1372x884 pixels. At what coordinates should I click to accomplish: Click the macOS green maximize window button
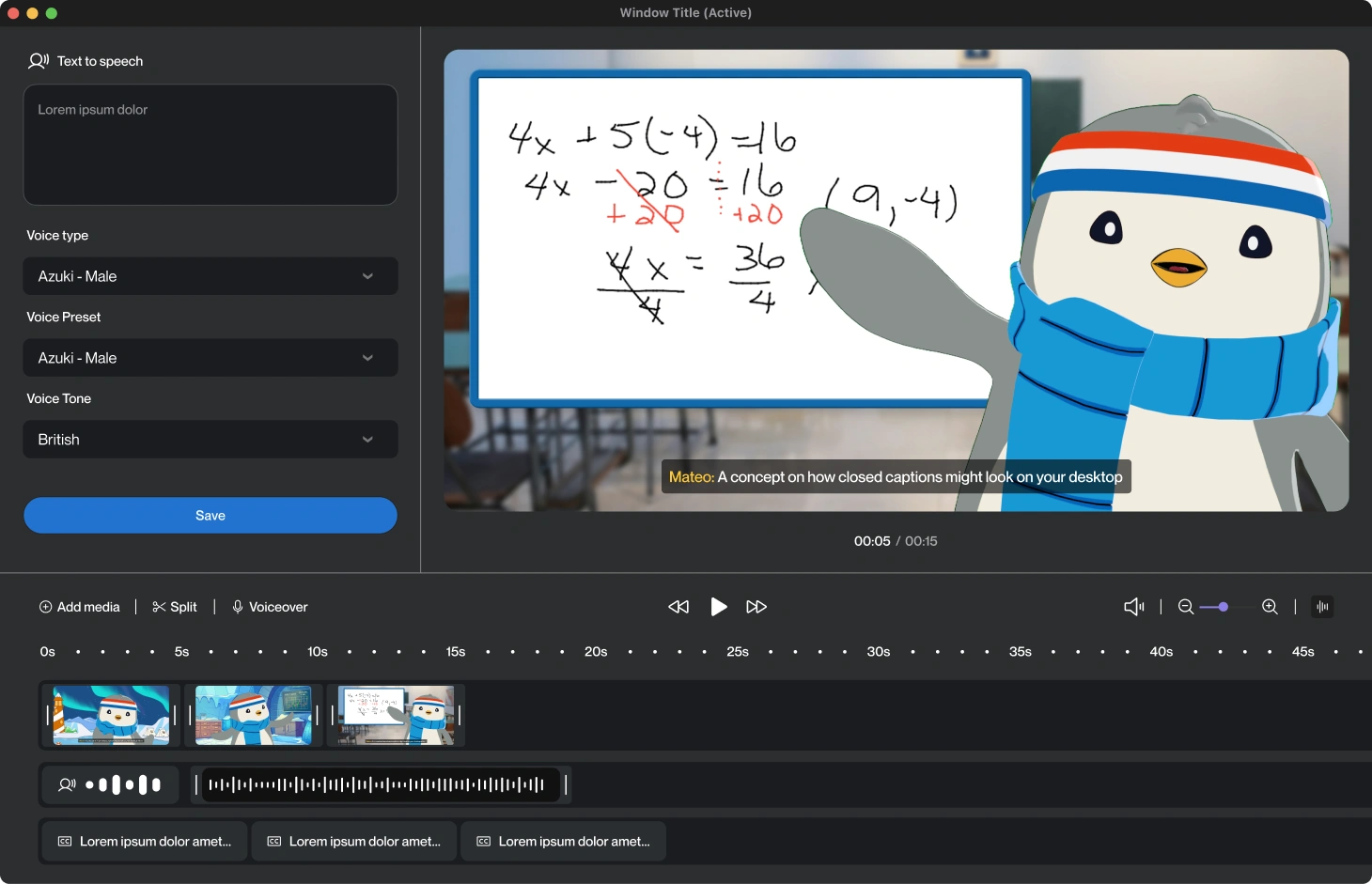(x=52, y=13)
